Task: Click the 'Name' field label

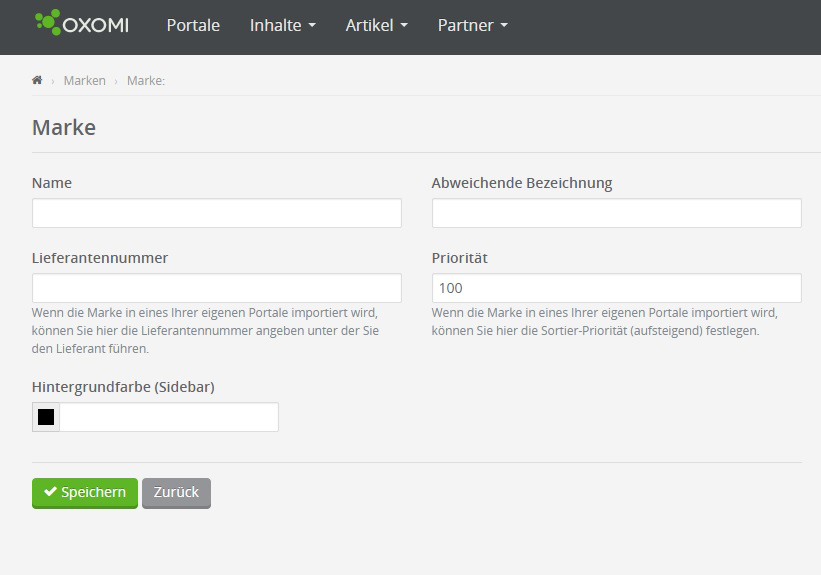Action: point(52,183)
